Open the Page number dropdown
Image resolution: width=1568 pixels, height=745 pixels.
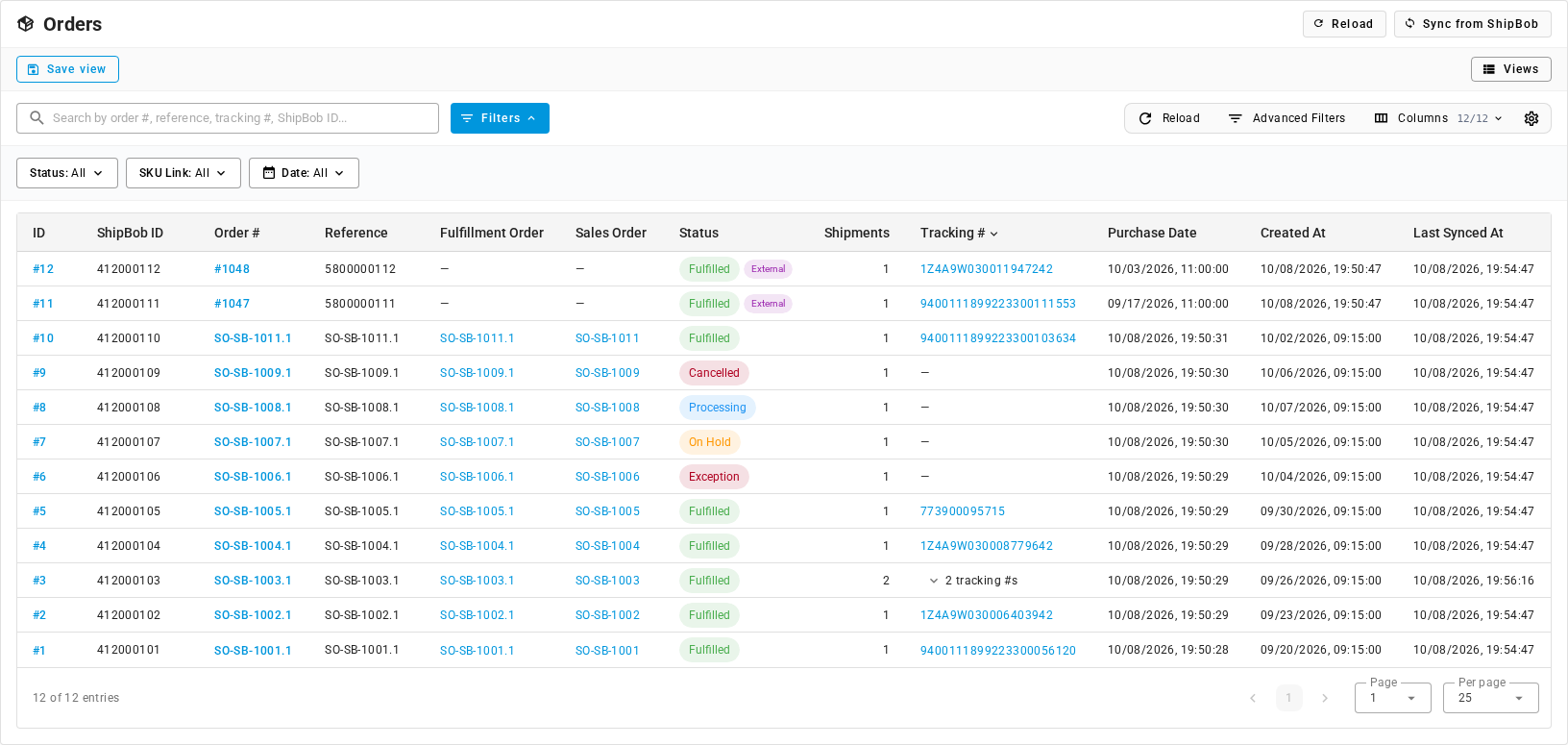tap(1393, 698)
